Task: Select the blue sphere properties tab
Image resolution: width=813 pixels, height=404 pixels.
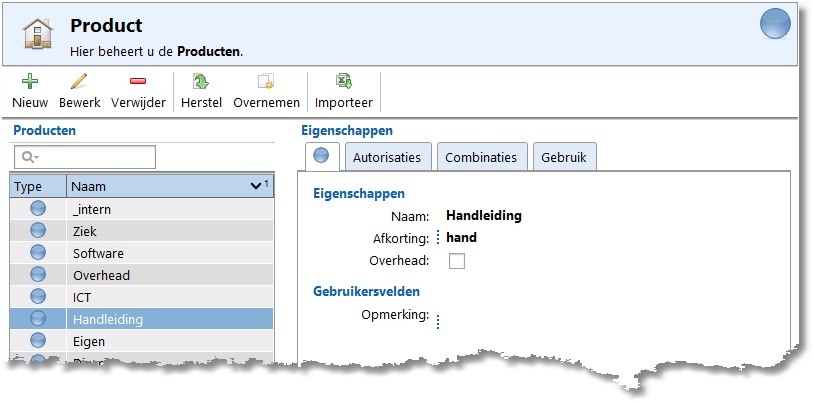Action: click(x=321, y=157)
